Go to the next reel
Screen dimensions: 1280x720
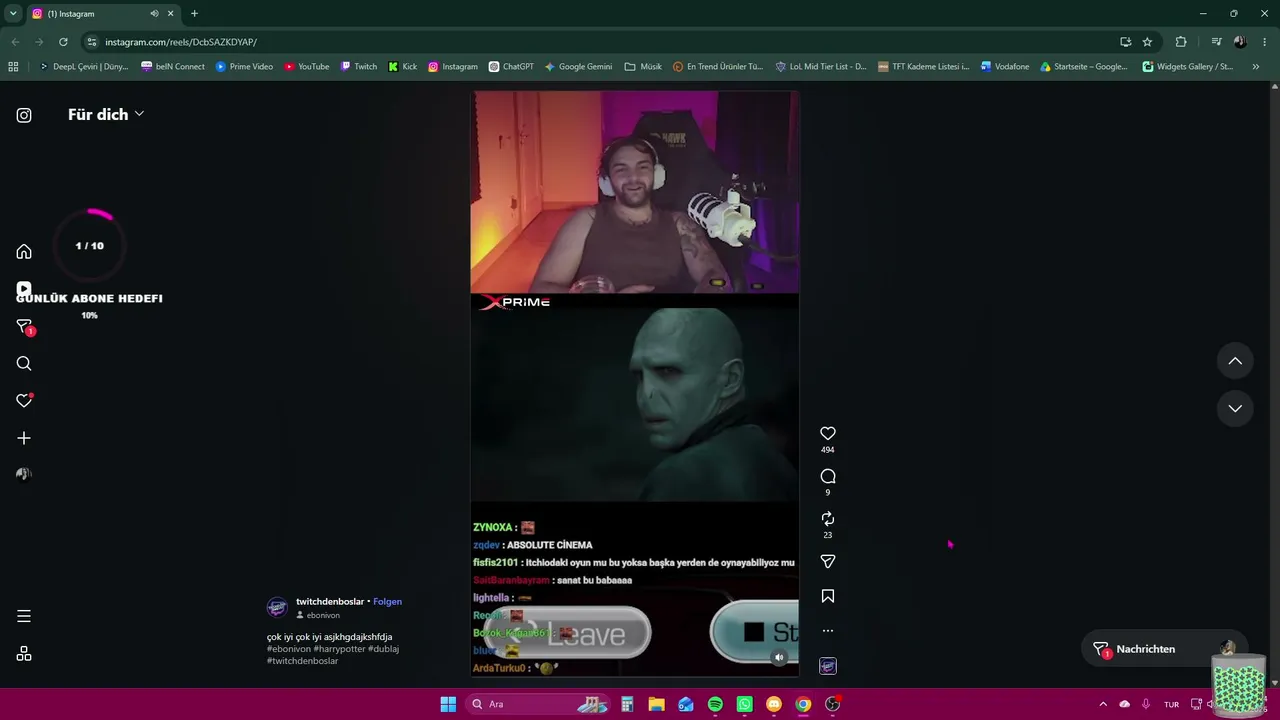1235,408
